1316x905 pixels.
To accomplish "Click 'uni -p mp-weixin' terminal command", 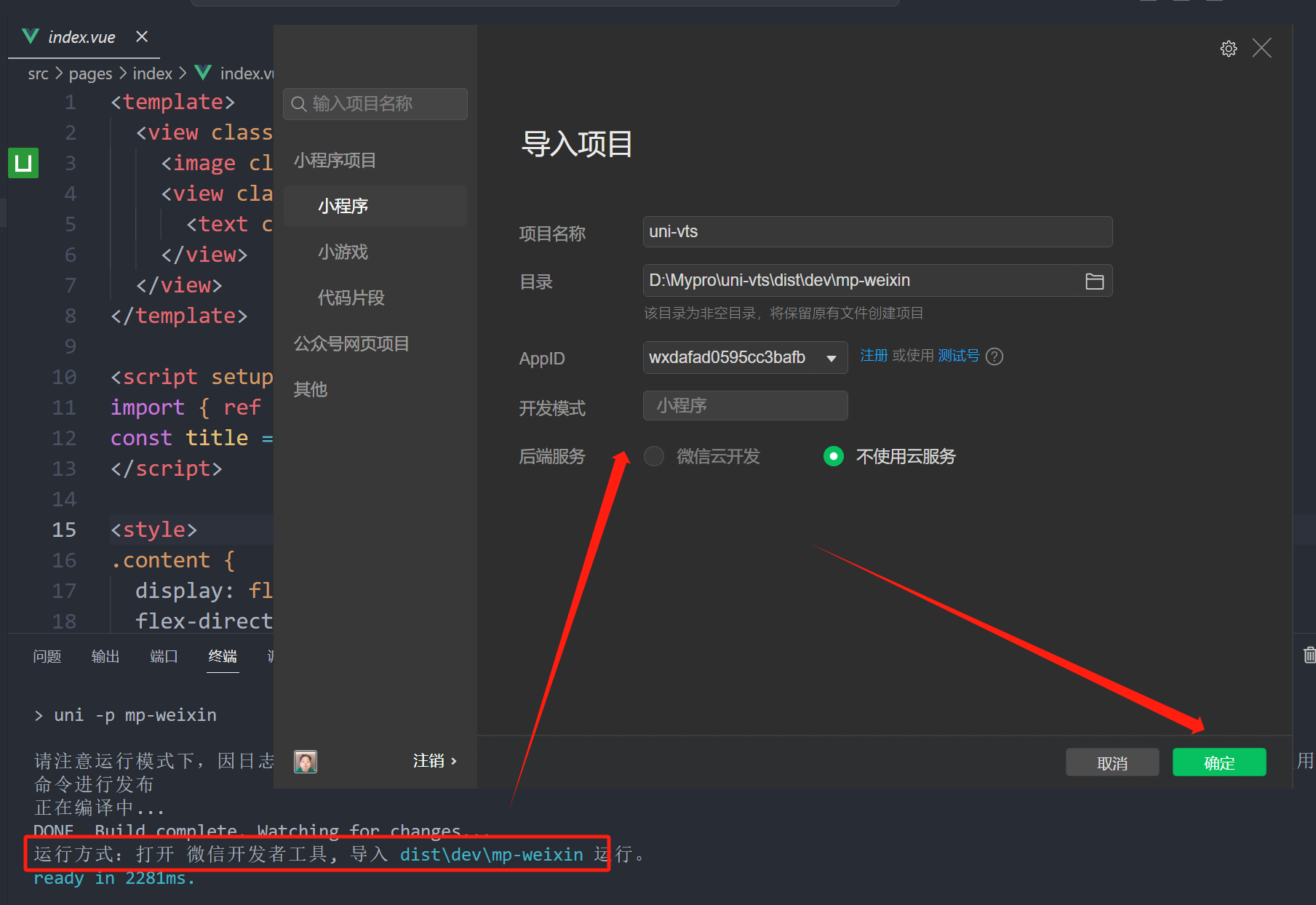I will pyautogui.click(x=135, y=715).
